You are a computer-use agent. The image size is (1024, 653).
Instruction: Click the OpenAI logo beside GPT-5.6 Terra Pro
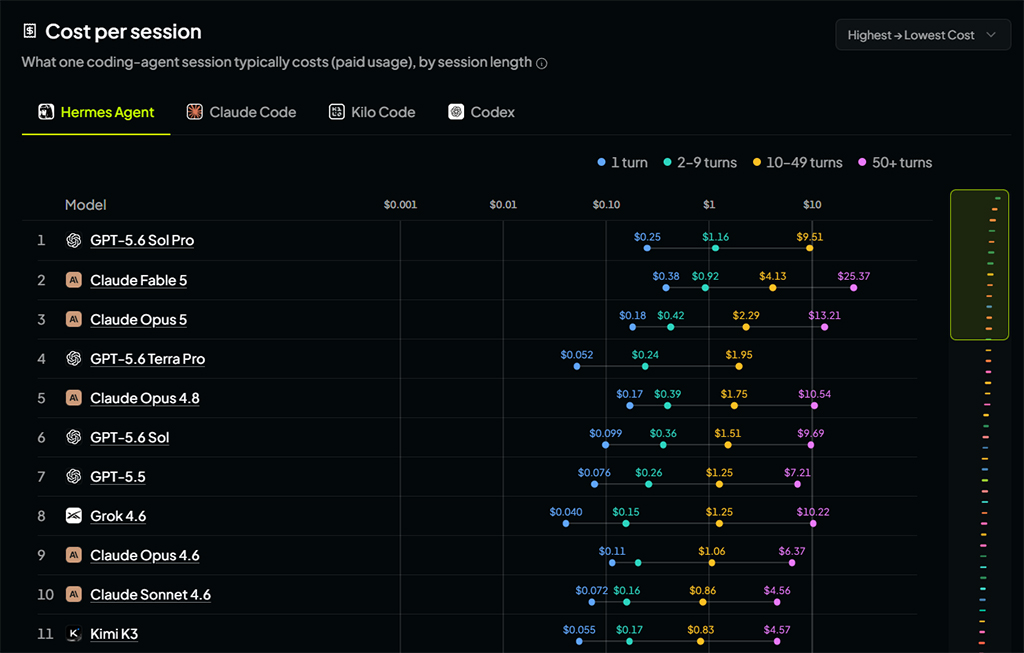(x=74, y=358)
